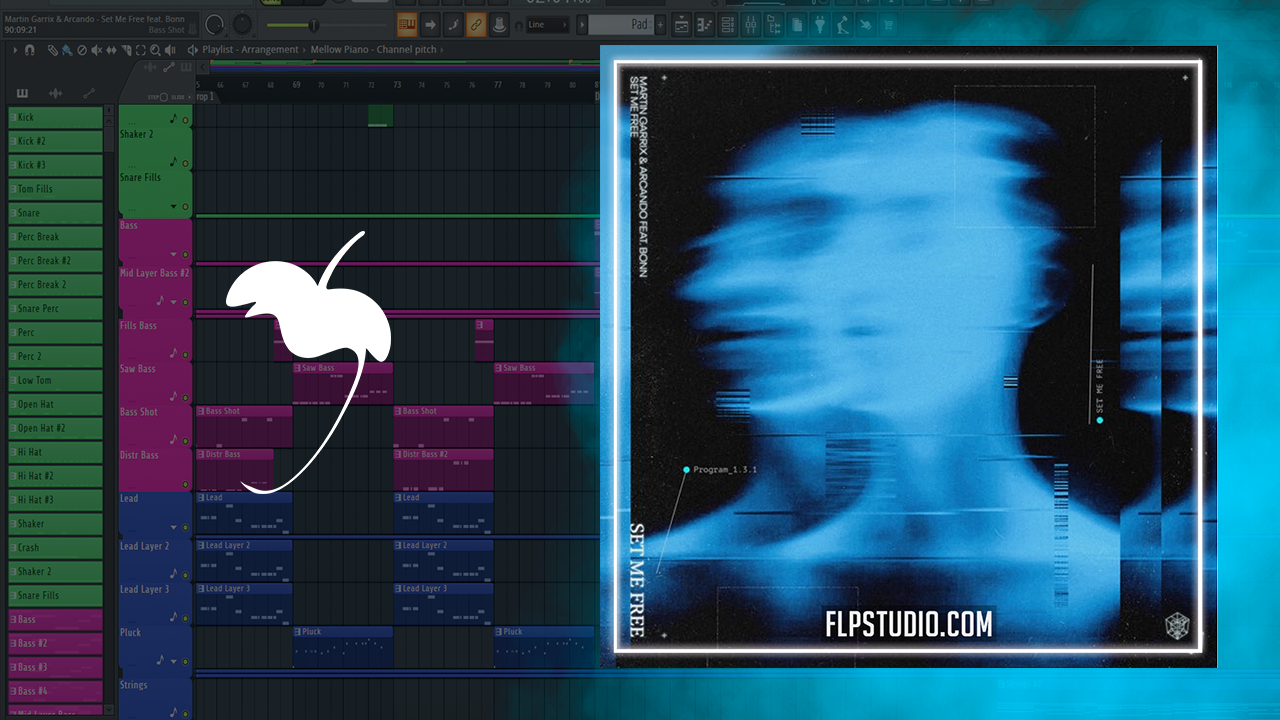Image resolution: width=1280 pixels, height=720 pixels.
Task: Toggle the link-to-controller chain button
Action: click(477, 25)
